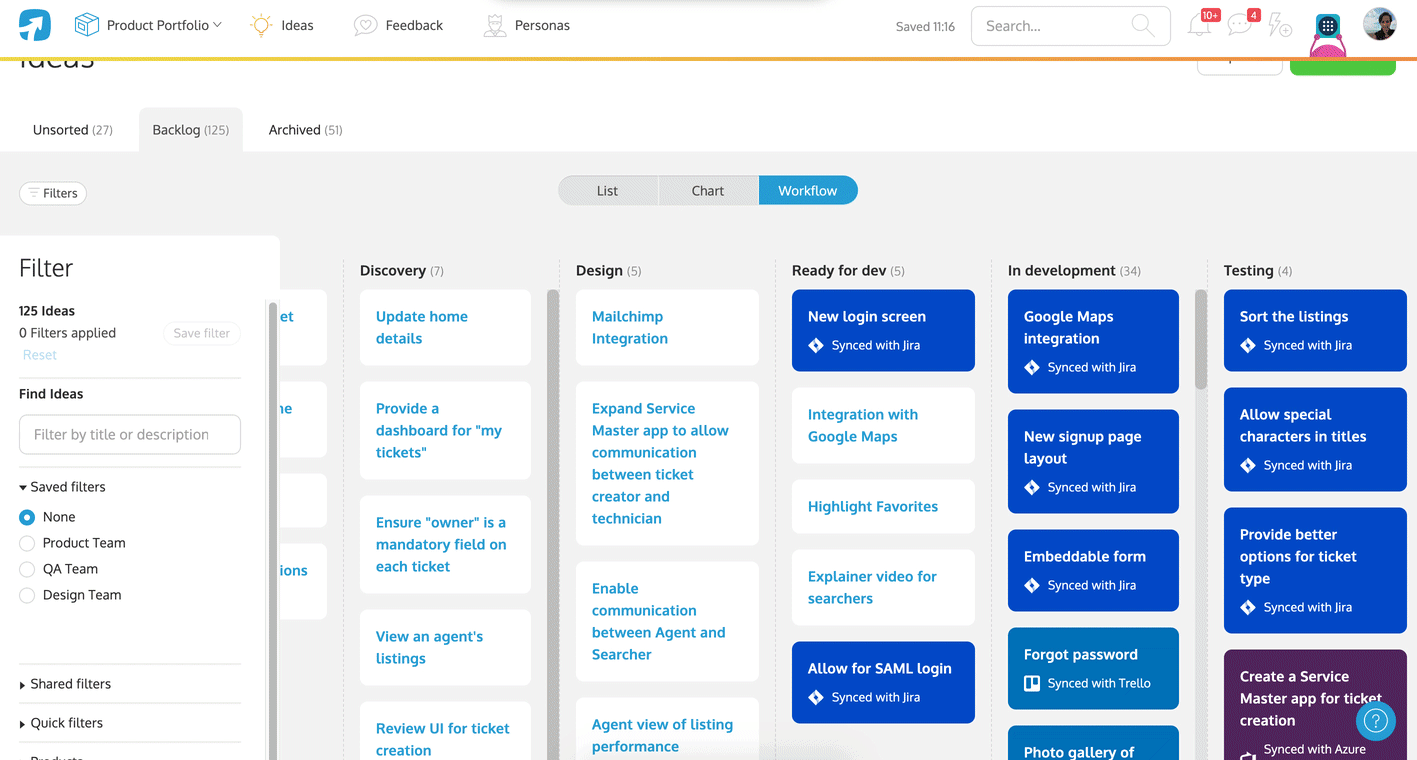1417x760 pixels.
Task: Switch to the Chart view
Action: pyautogui.click(x=708, y=190)
